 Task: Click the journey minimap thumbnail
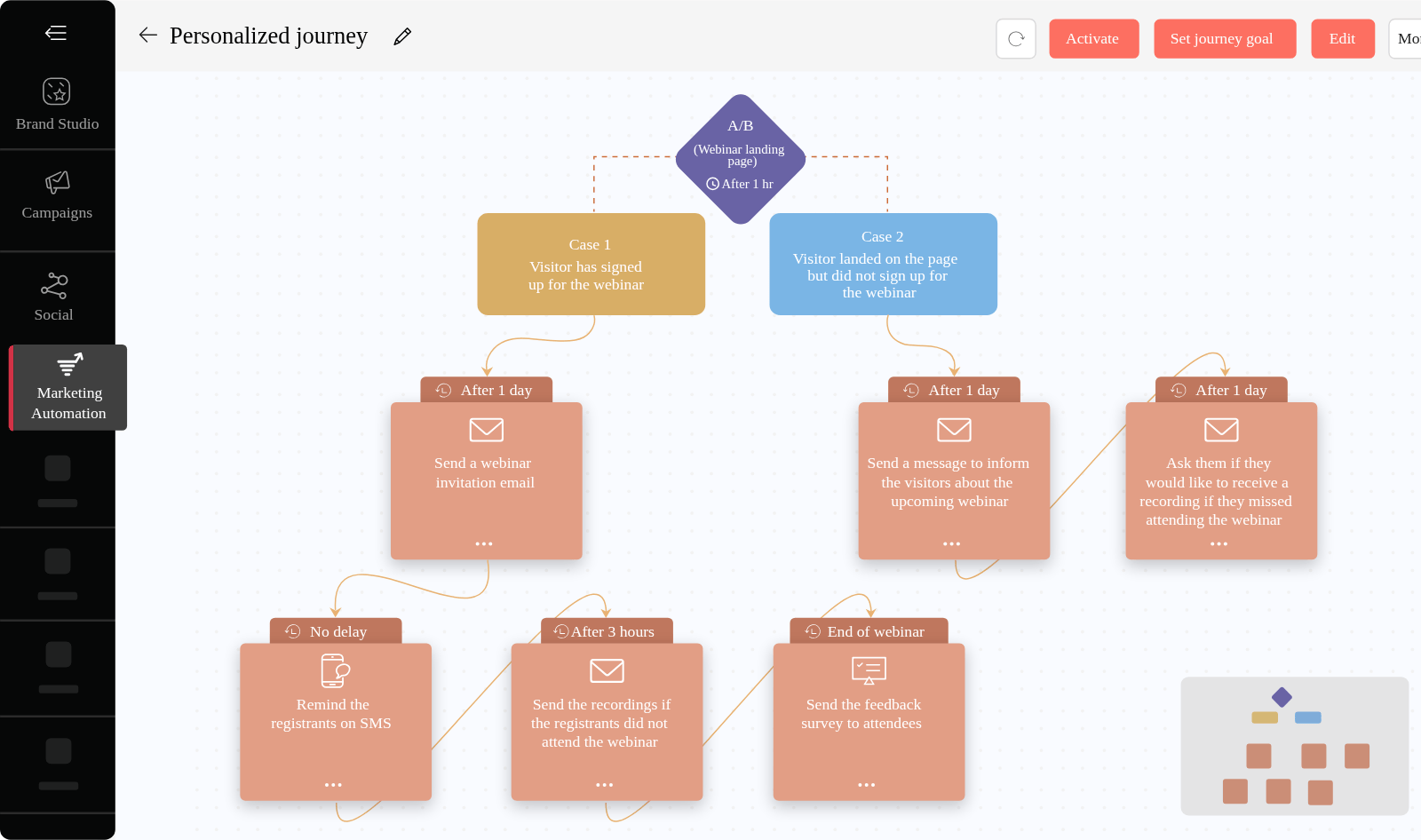pyautogui.click(x=1294, y=746)
